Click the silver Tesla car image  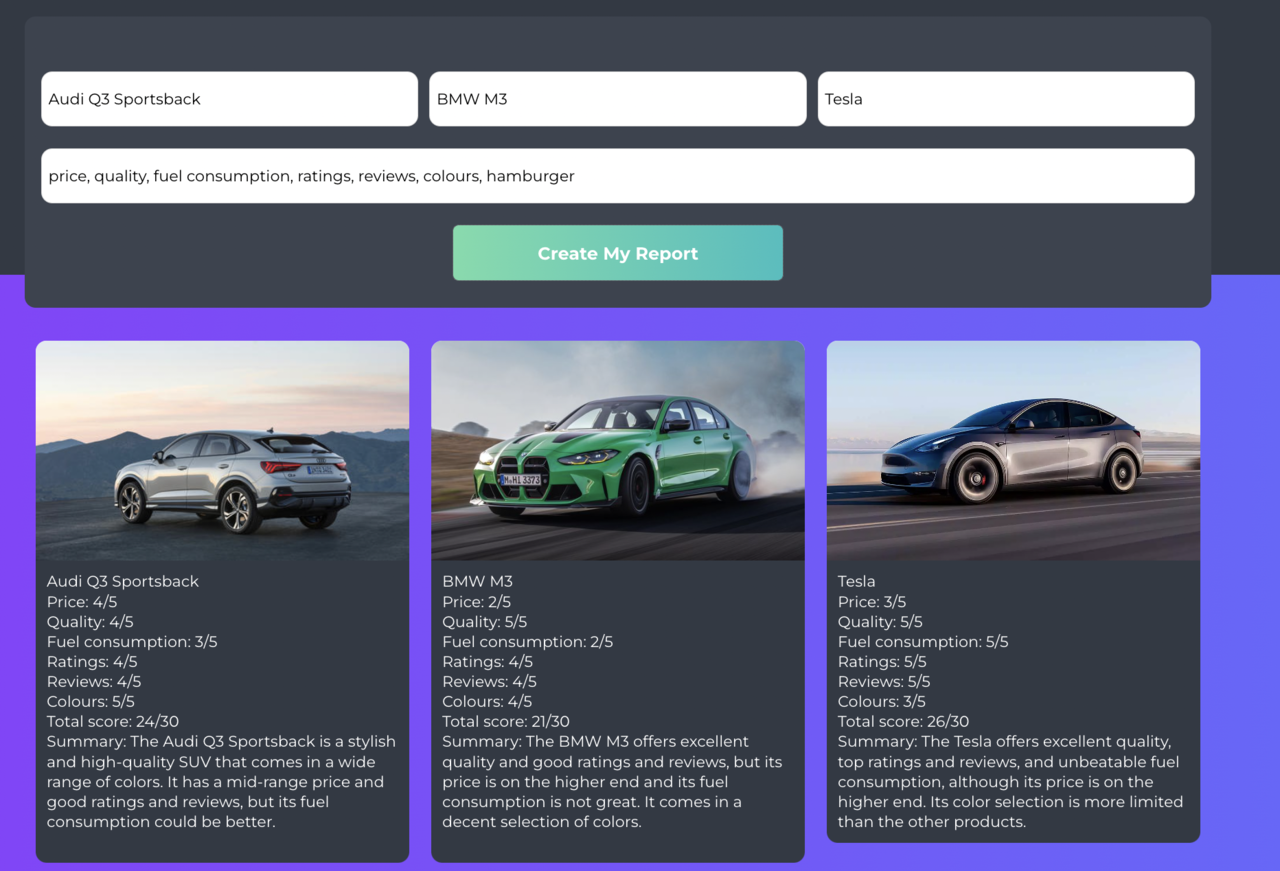coord(1013,449)
